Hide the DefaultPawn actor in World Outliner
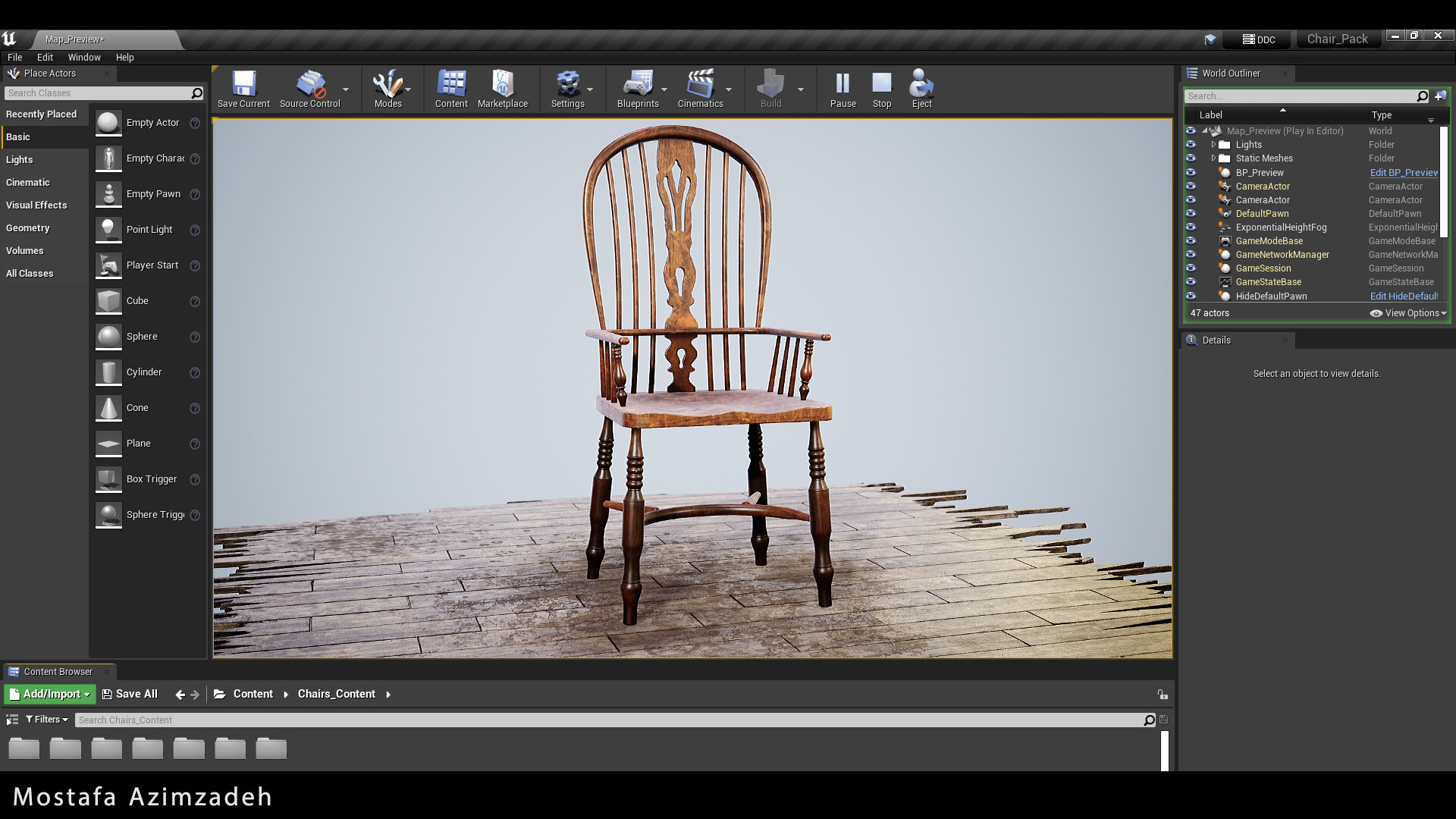Viewport: 1456px width, 819px height. [x=1191, y=213]
